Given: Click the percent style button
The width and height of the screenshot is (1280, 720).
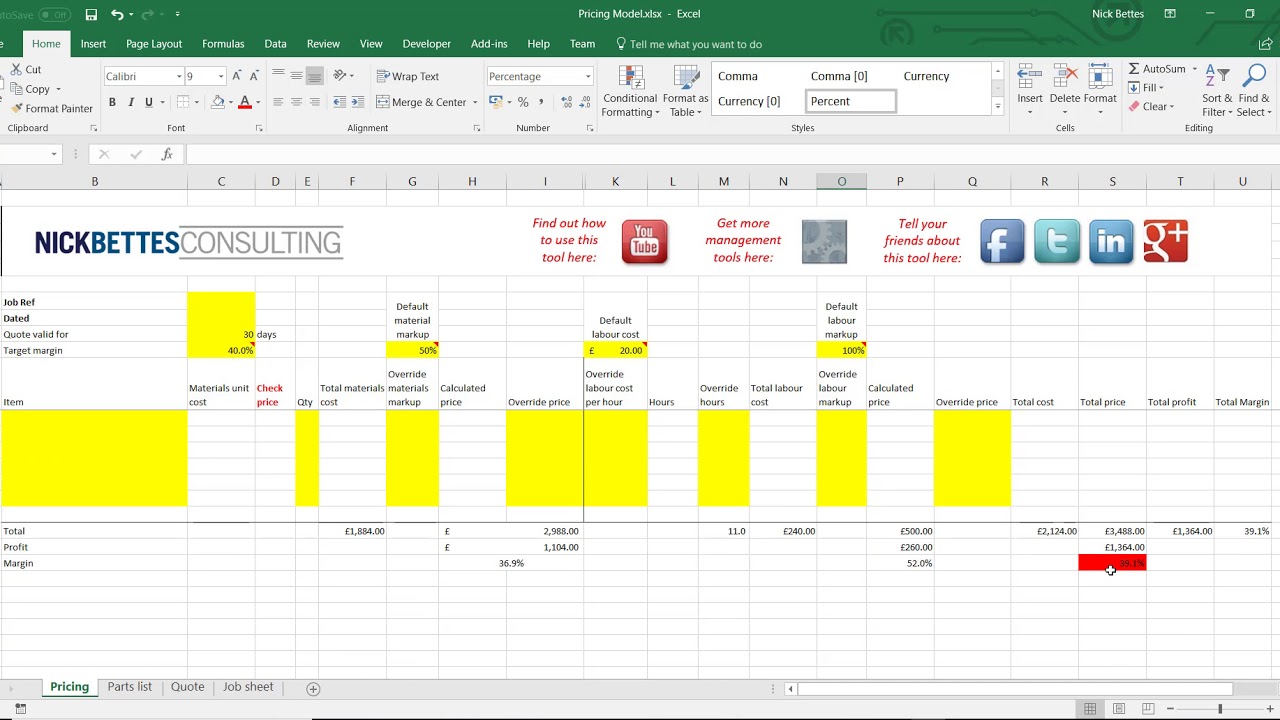Looking at the screenshot, I should [522, 102].
